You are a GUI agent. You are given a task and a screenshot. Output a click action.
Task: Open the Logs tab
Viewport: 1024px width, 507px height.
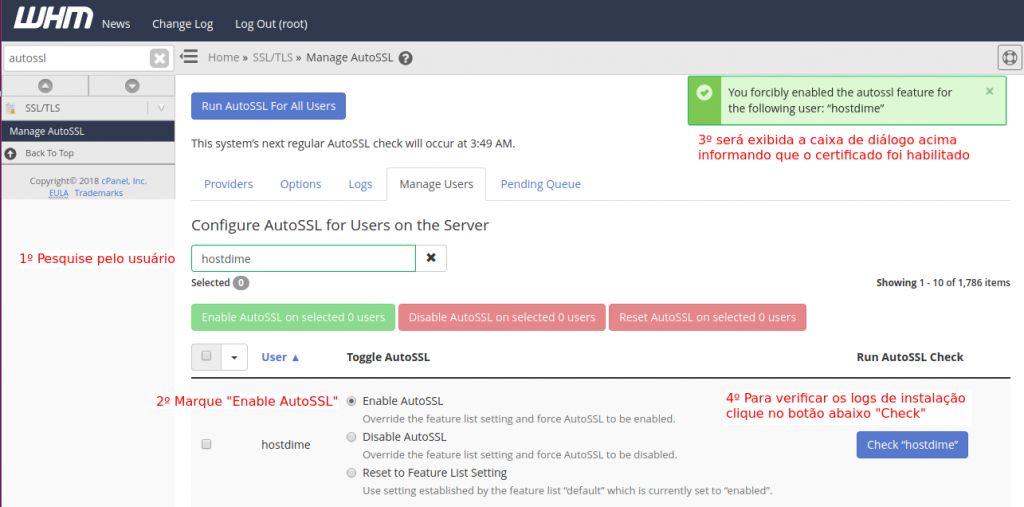coord(360,184)
